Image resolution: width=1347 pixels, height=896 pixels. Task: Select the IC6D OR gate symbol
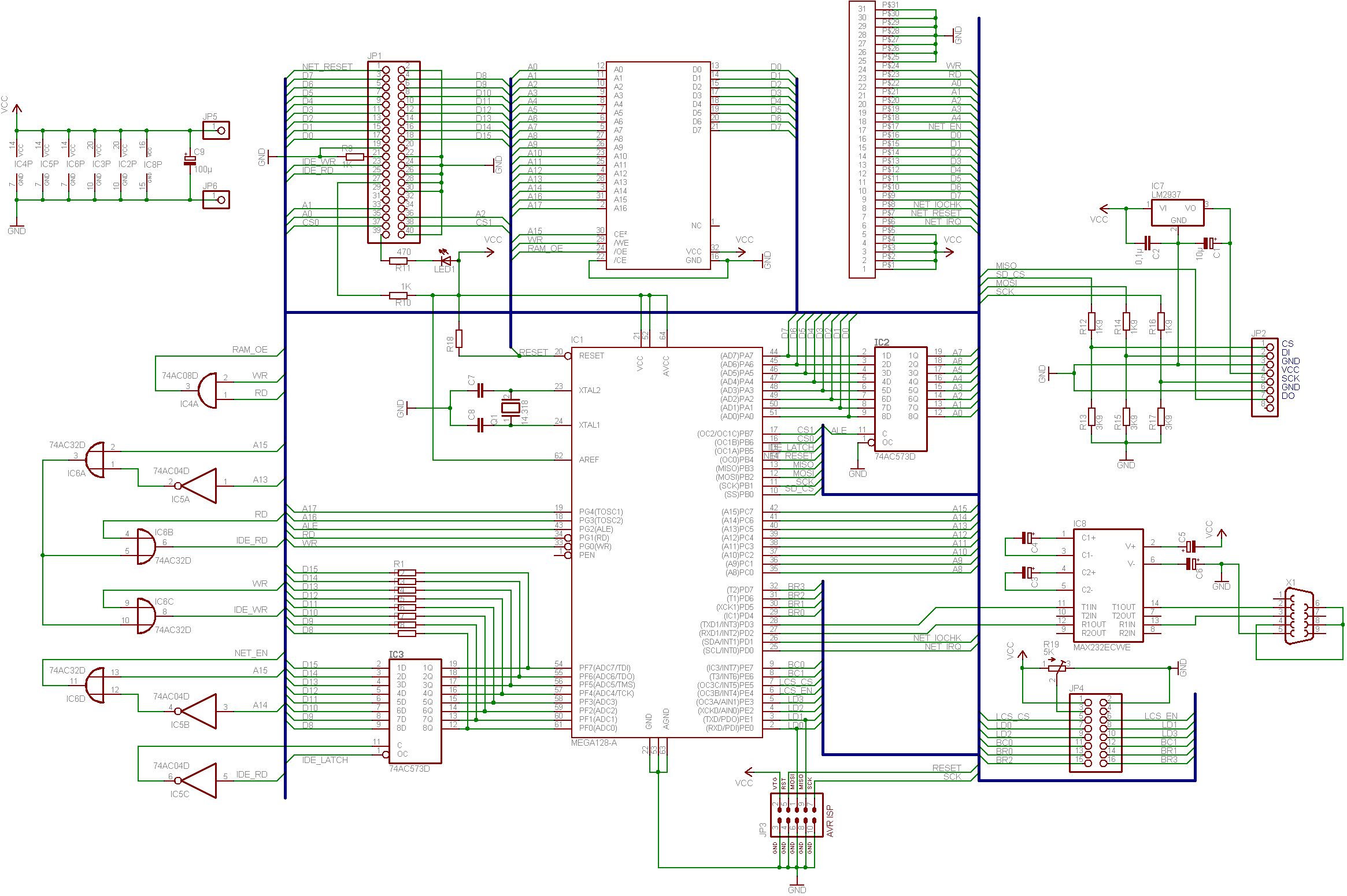point(95,685)
